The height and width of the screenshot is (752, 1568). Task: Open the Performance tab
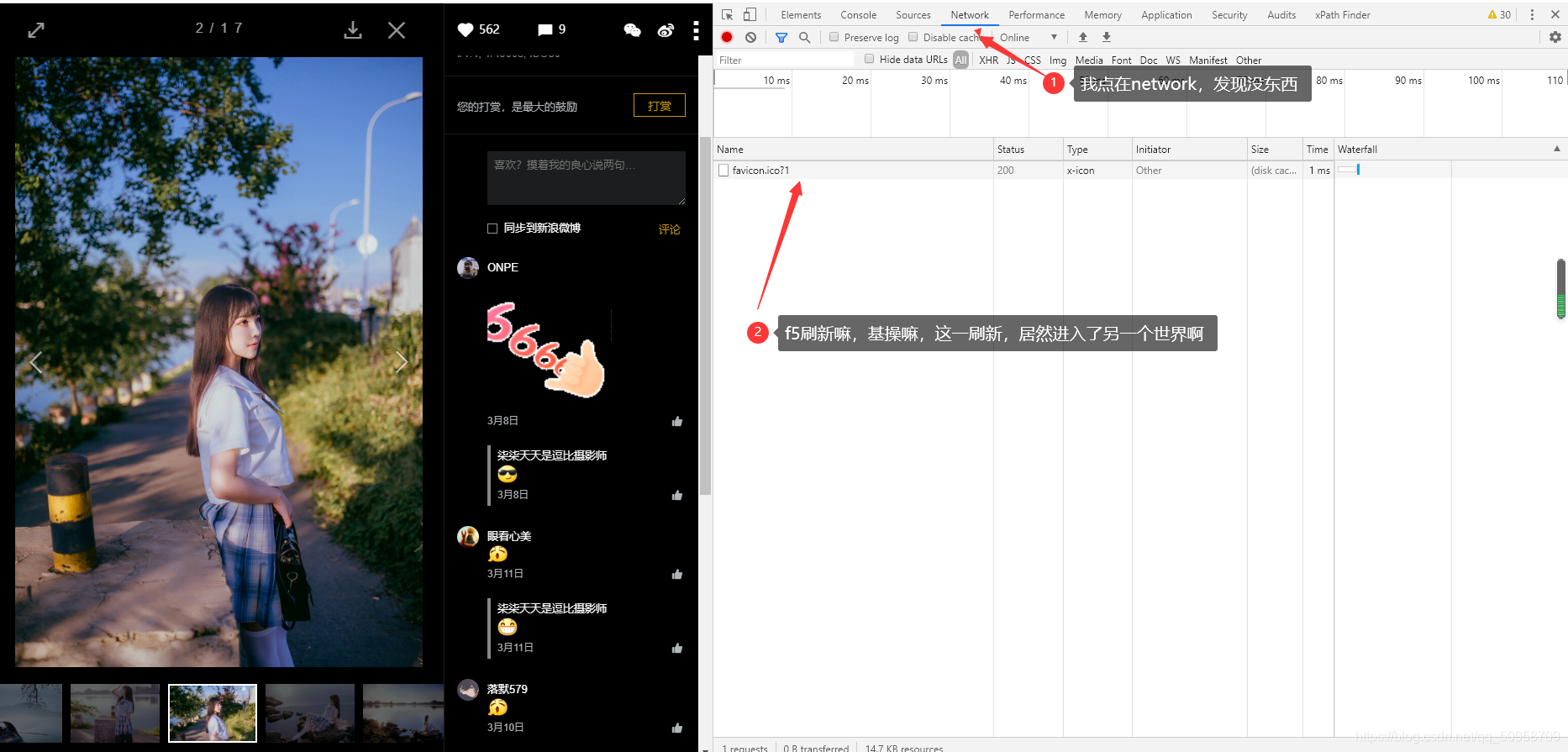pos(1036,15)
